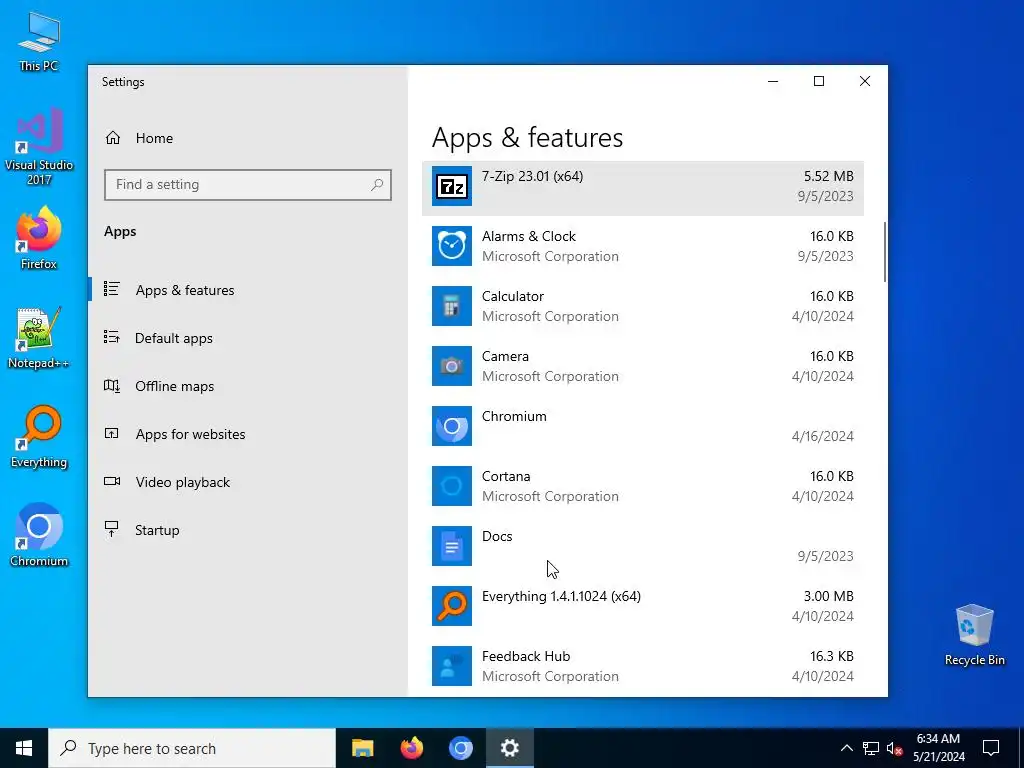Open File Explorer from taskbar
Image resolution: width=1024 pixels, height=768 pixels.
(x=362, y=748)
